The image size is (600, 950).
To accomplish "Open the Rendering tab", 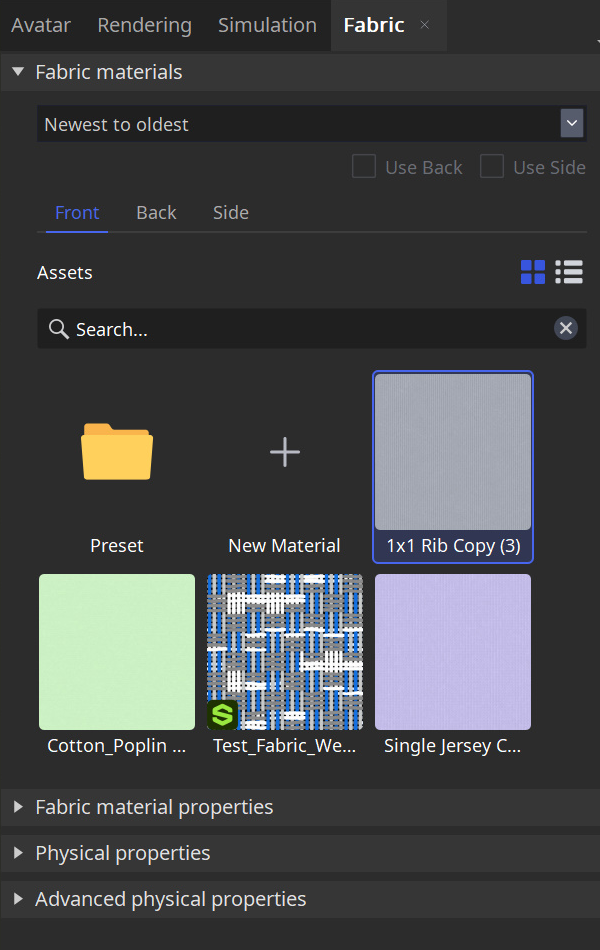I will pos(144,25).
